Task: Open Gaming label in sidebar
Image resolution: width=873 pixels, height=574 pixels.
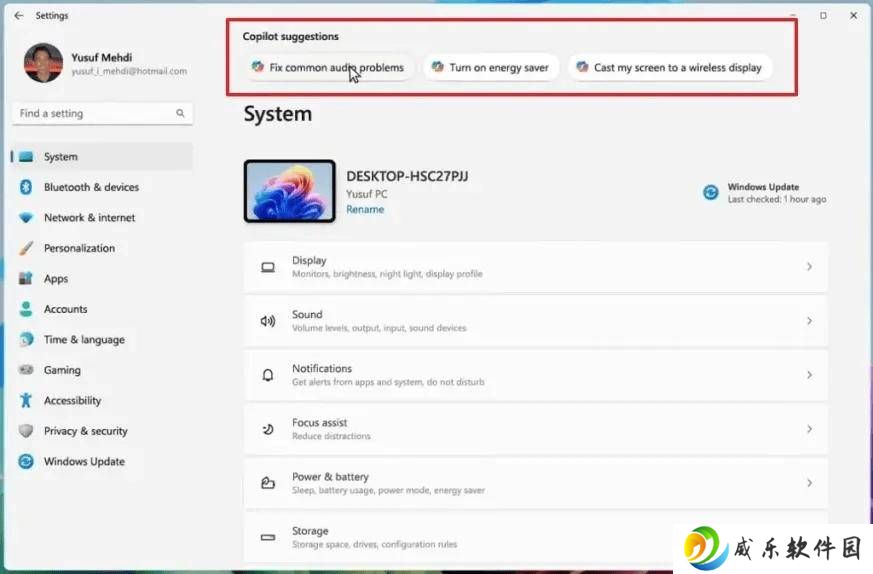Action: coord(62,370)
